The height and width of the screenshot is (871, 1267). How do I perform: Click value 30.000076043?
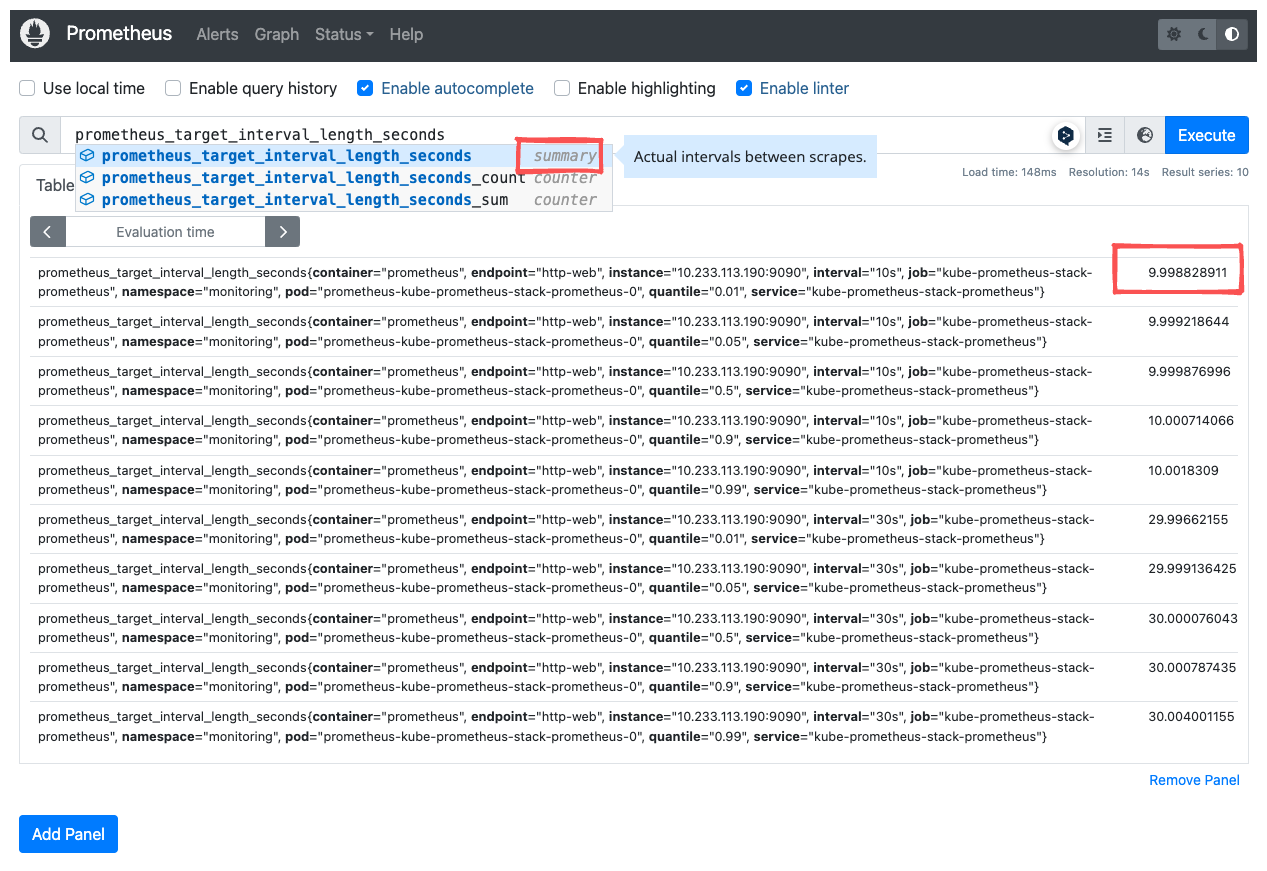click(x=1193, y=618)
